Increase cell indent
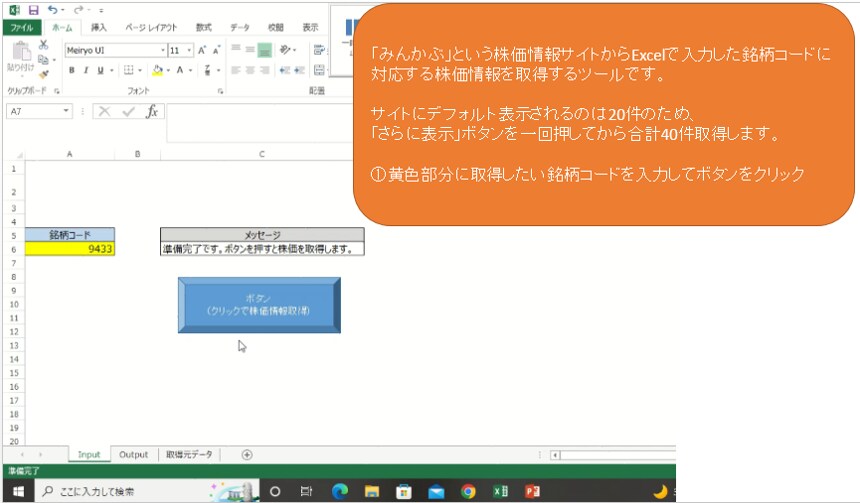The image size is (860, 503). (x=299, y=70)
